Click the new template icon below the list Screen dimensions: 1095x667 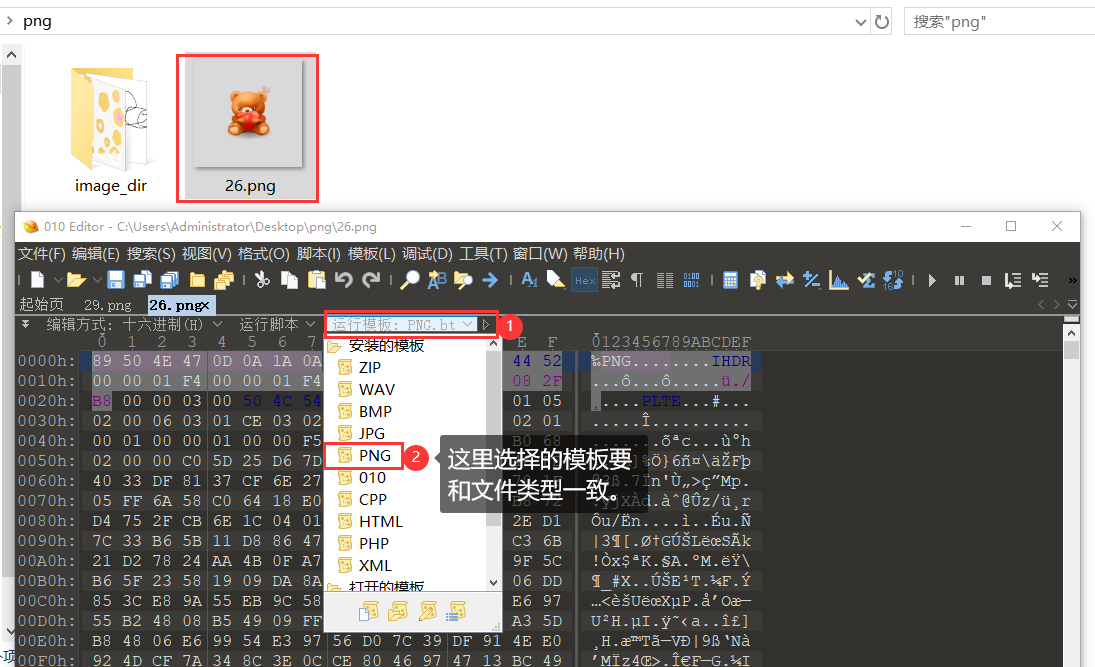[369, 611]
